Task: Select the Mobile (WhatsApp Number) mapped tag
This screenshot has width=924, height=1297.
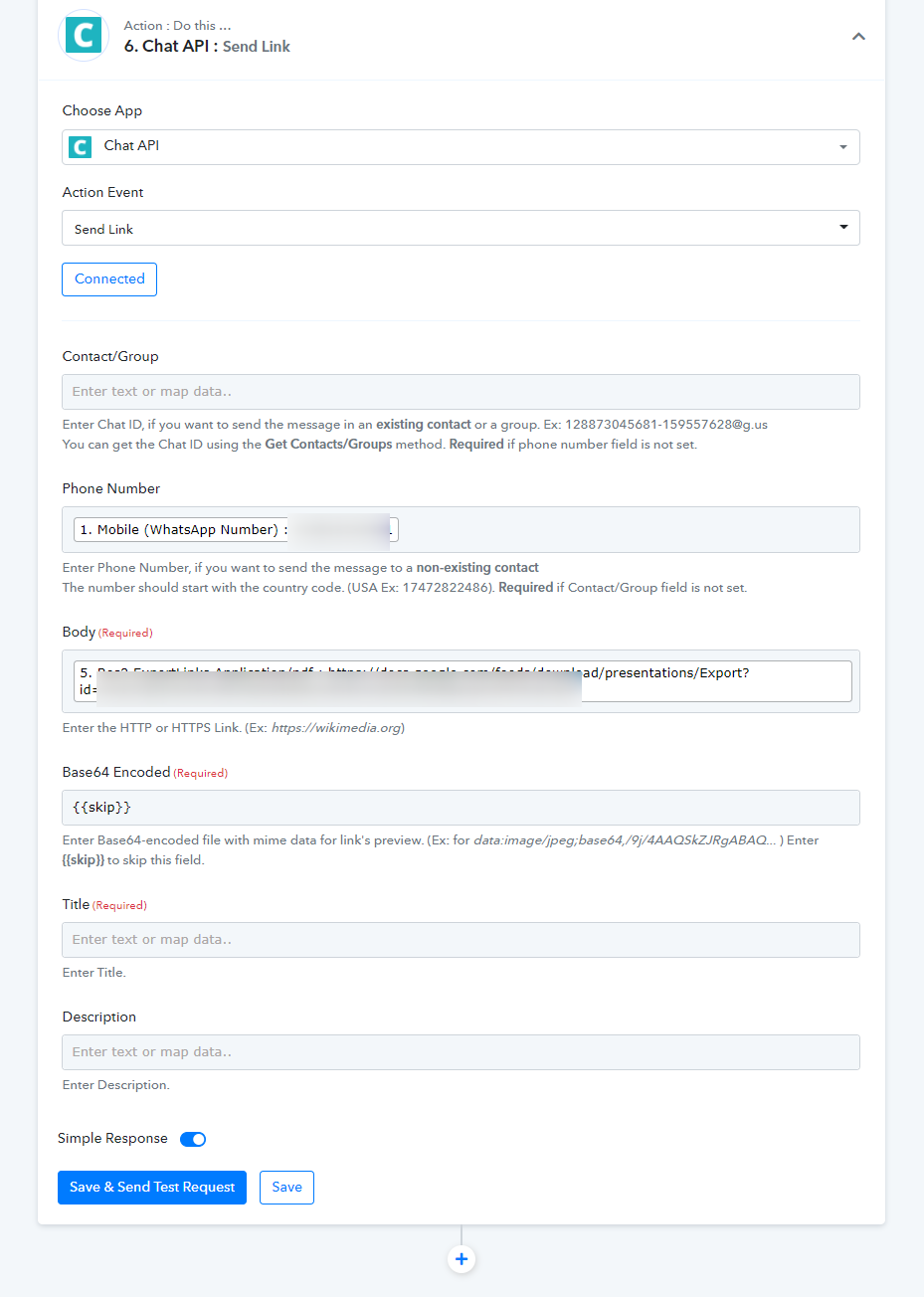Action: pos(236,529)
